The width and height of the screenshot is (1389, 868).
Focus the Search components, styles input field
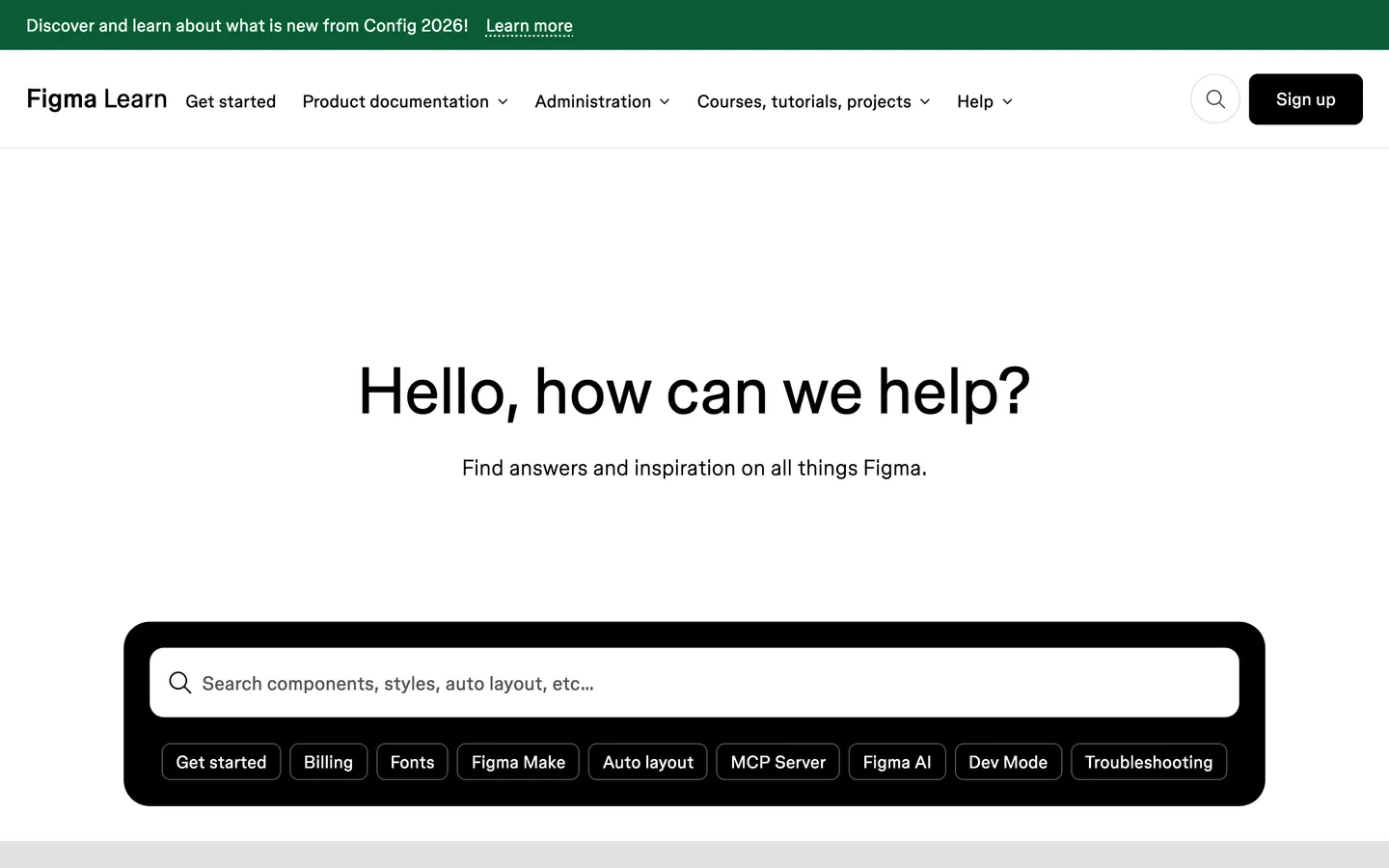coord(694,683)
